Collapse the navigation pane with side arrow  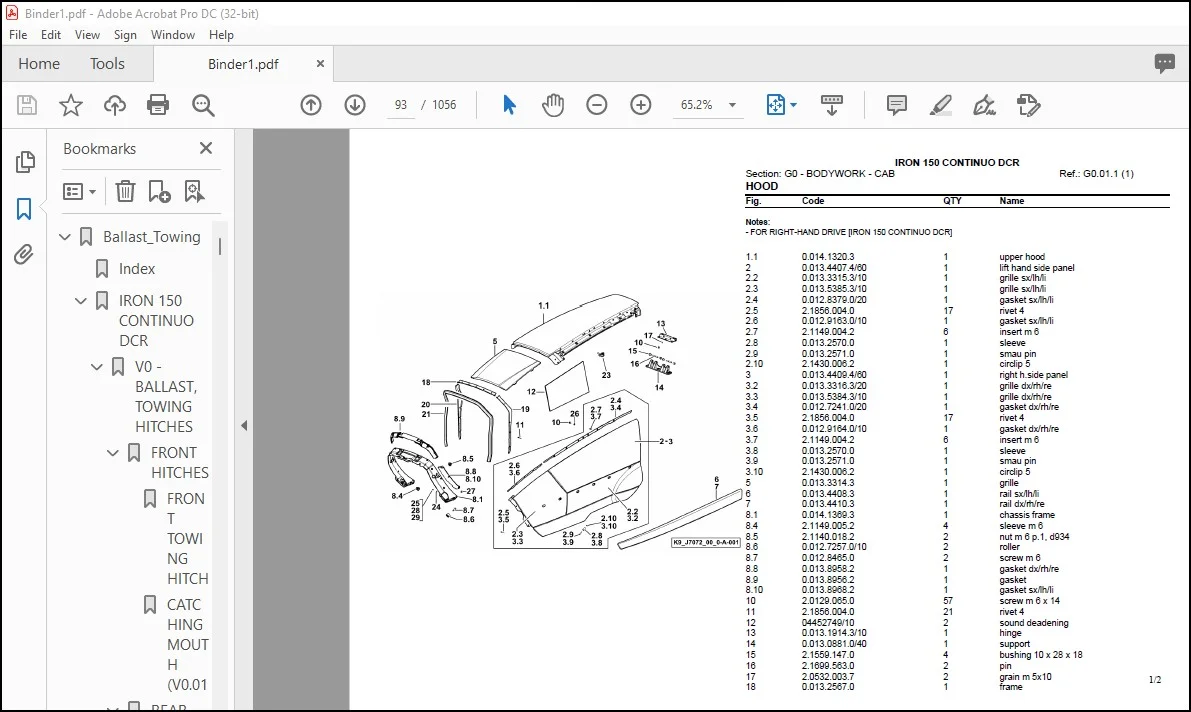(244, 426)
